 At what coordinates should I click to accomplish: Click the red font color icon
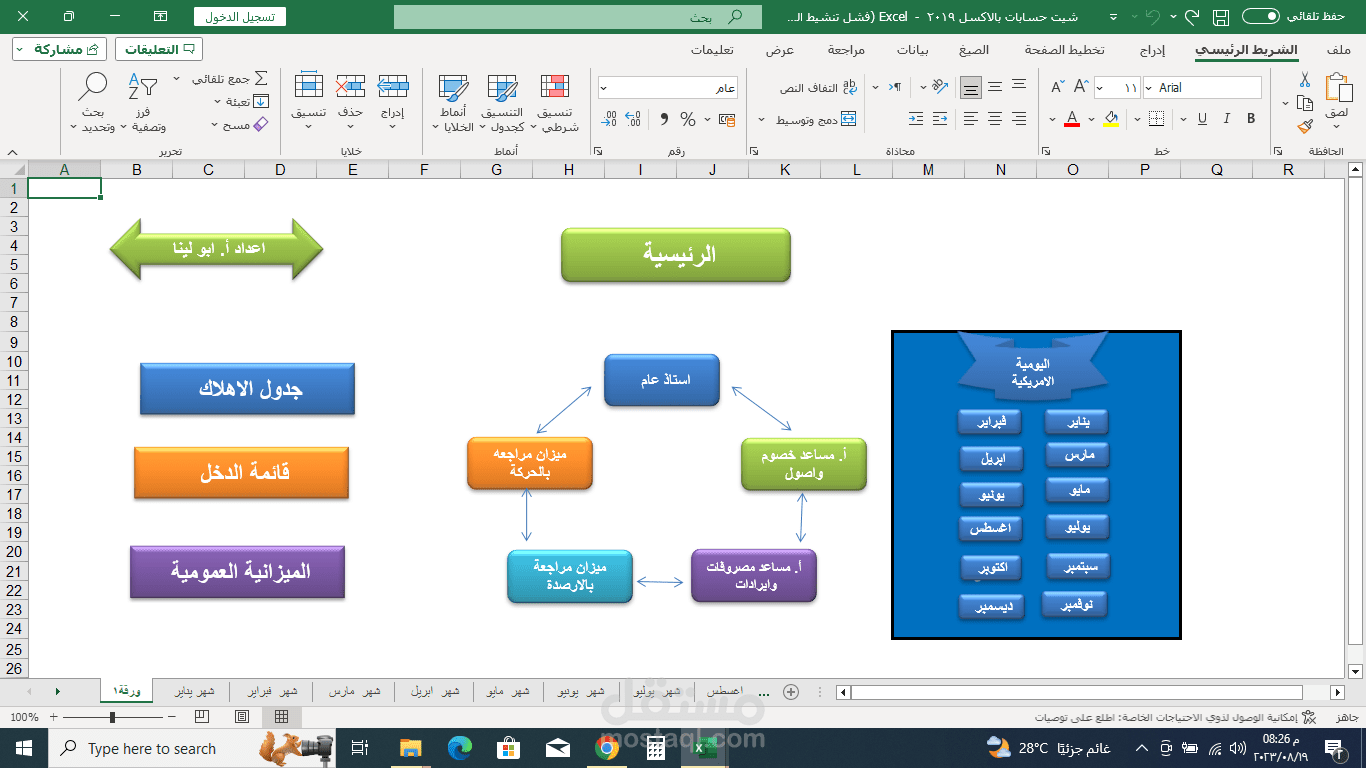[1072, 119]
